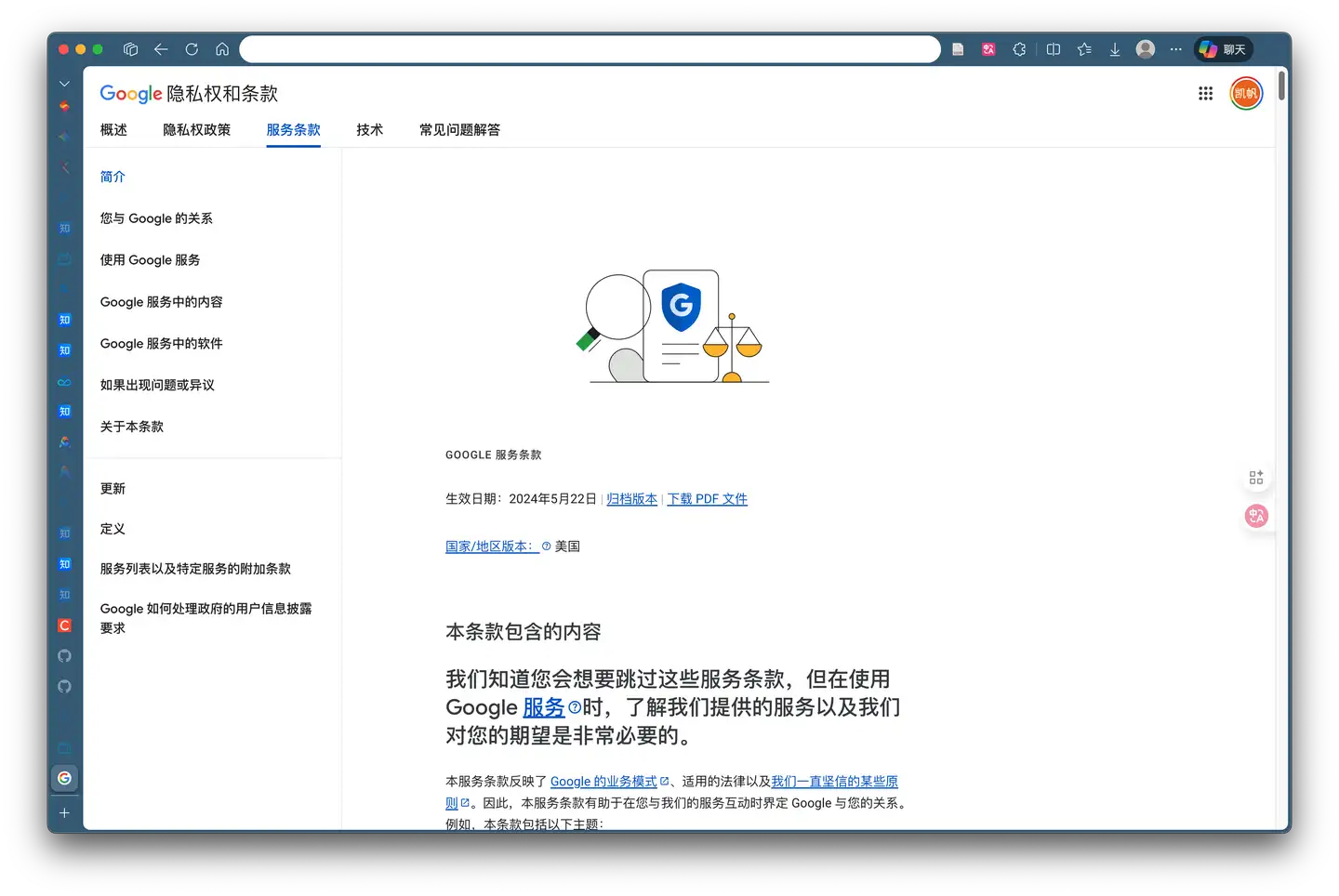This screenshot has width=1339, height=896.
Task: Switch to the 技术 tab
Action: coord(369,130)
